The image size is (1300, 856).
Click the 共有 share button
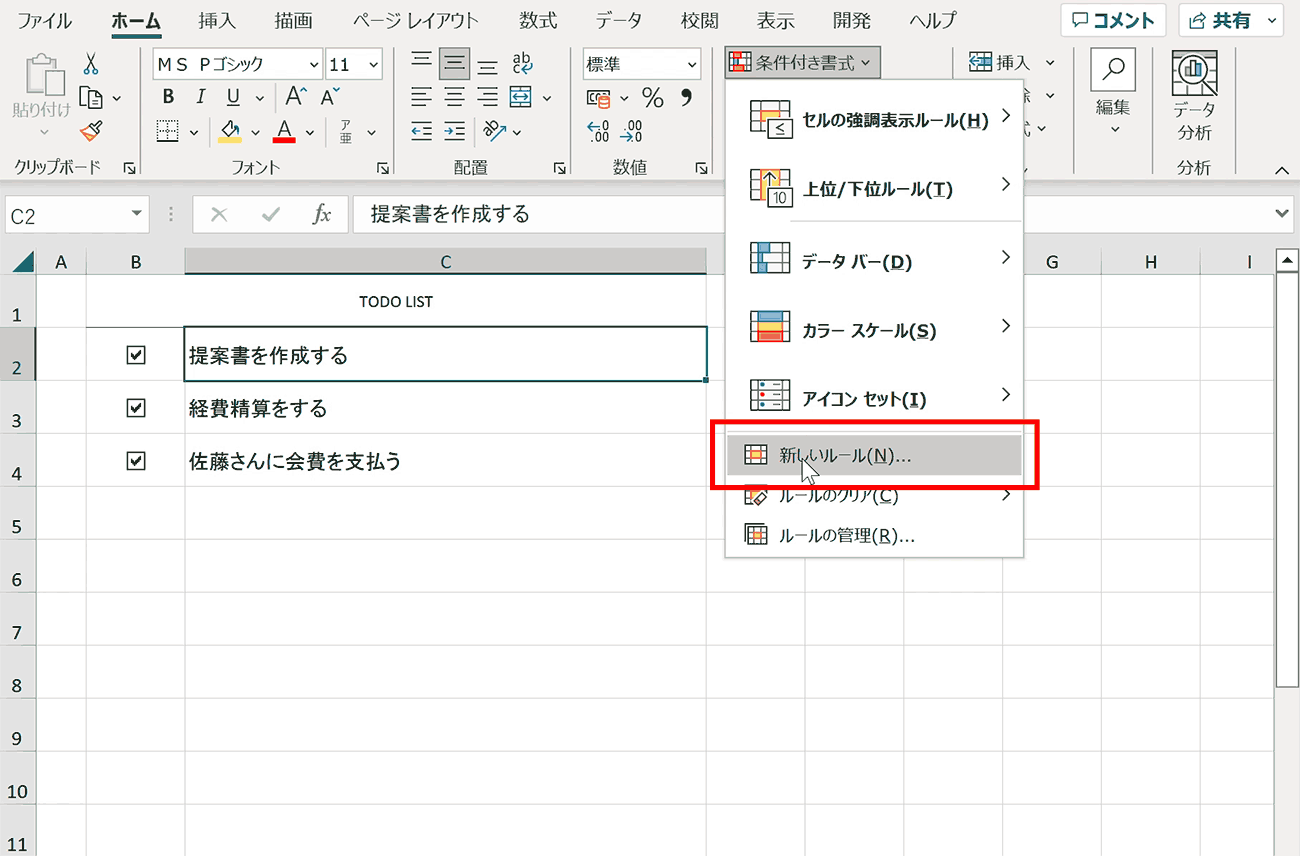pos(1231,20)
